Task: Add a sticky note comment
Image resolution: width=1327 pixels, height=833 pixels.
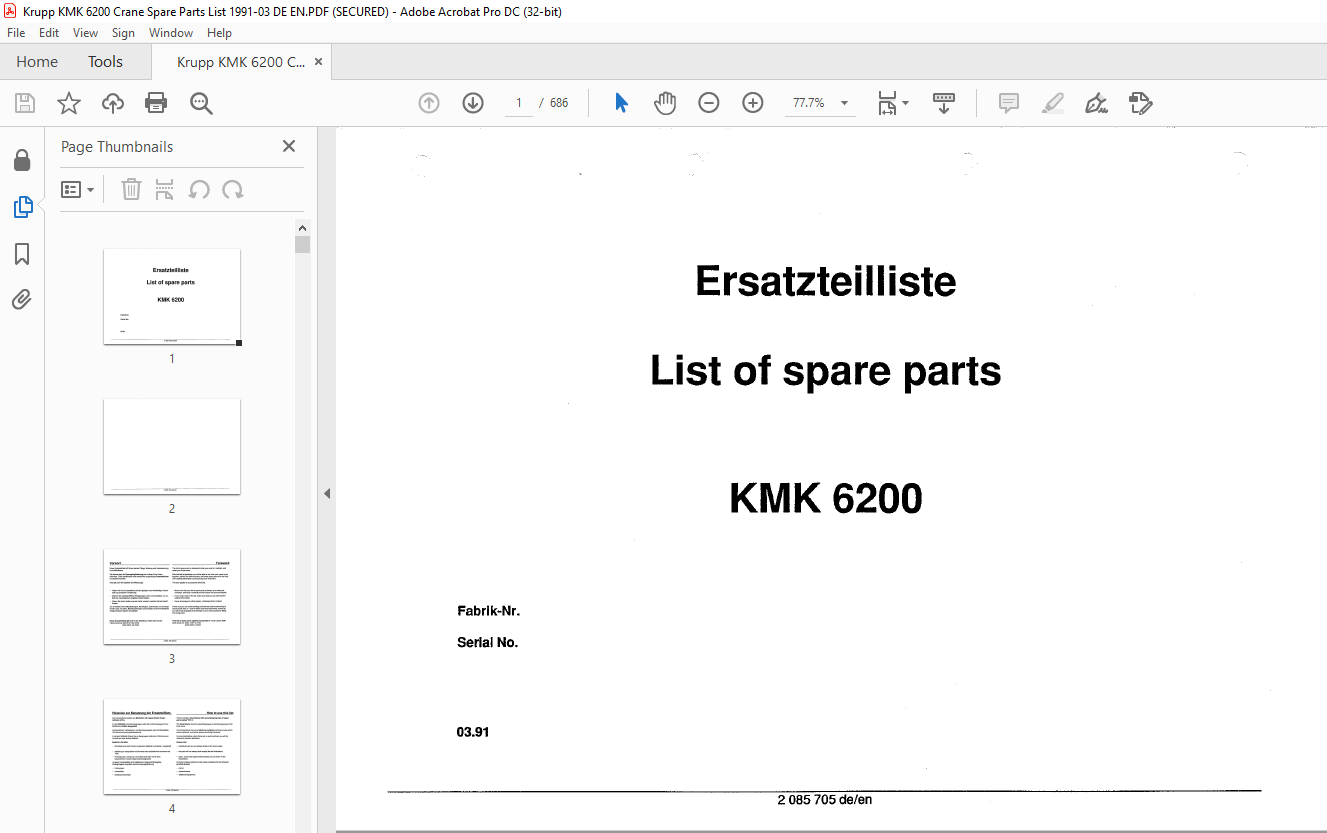Action: click(1009, 103)
